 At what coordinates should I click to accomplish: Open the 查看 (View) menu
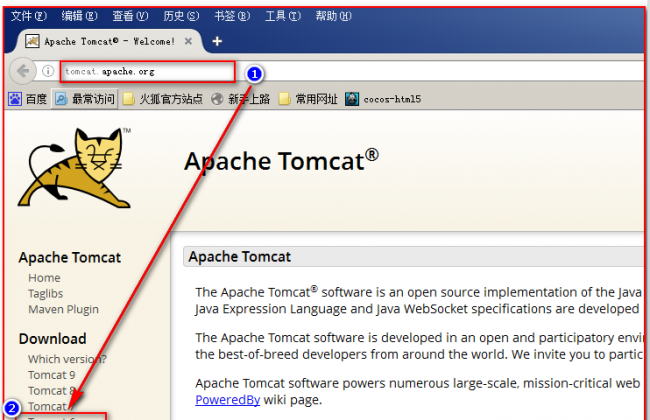[130, 16]
